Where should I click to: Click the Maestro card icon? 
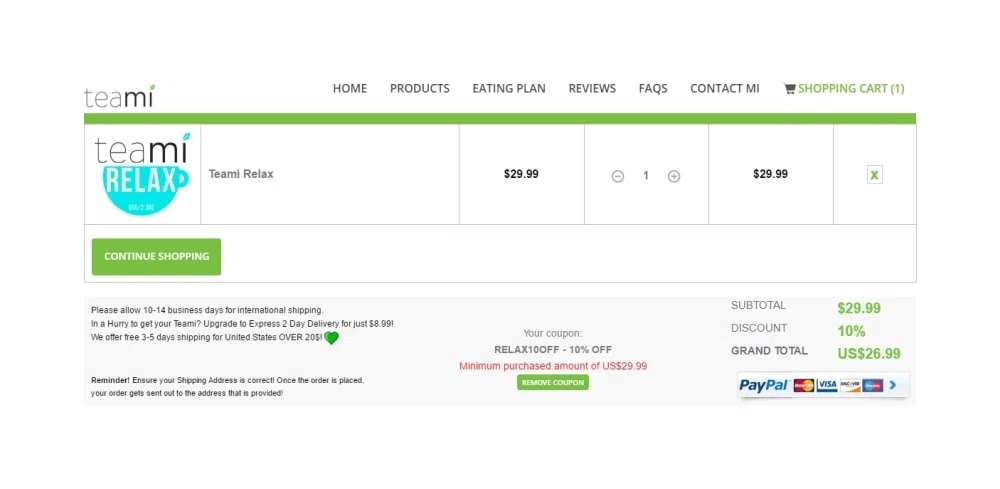pos(872,385)
